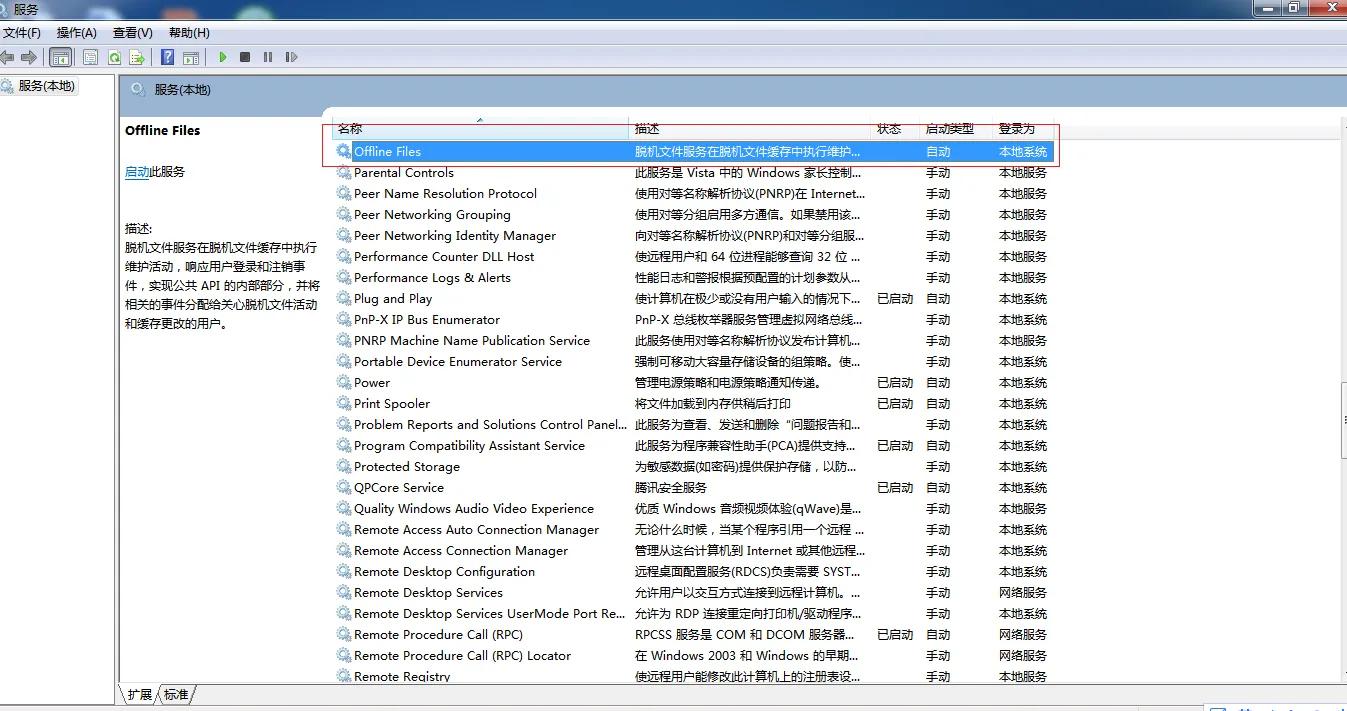The image size is (1347, 711).
Task: Pause the service using the pause icon
Action: [267, 57]
